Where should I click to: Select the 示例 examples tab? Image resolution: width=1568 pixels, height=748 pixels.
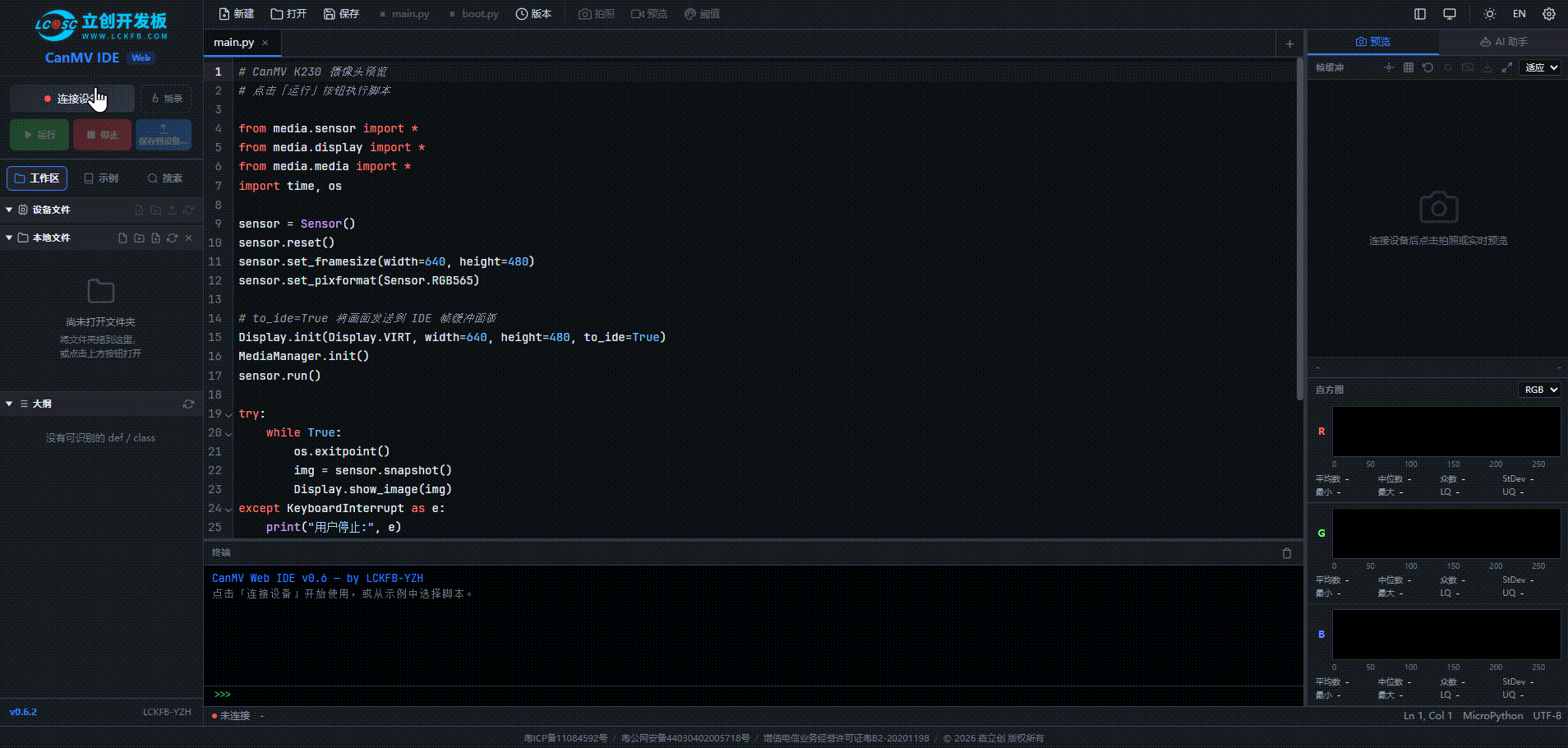click(101, 178)
